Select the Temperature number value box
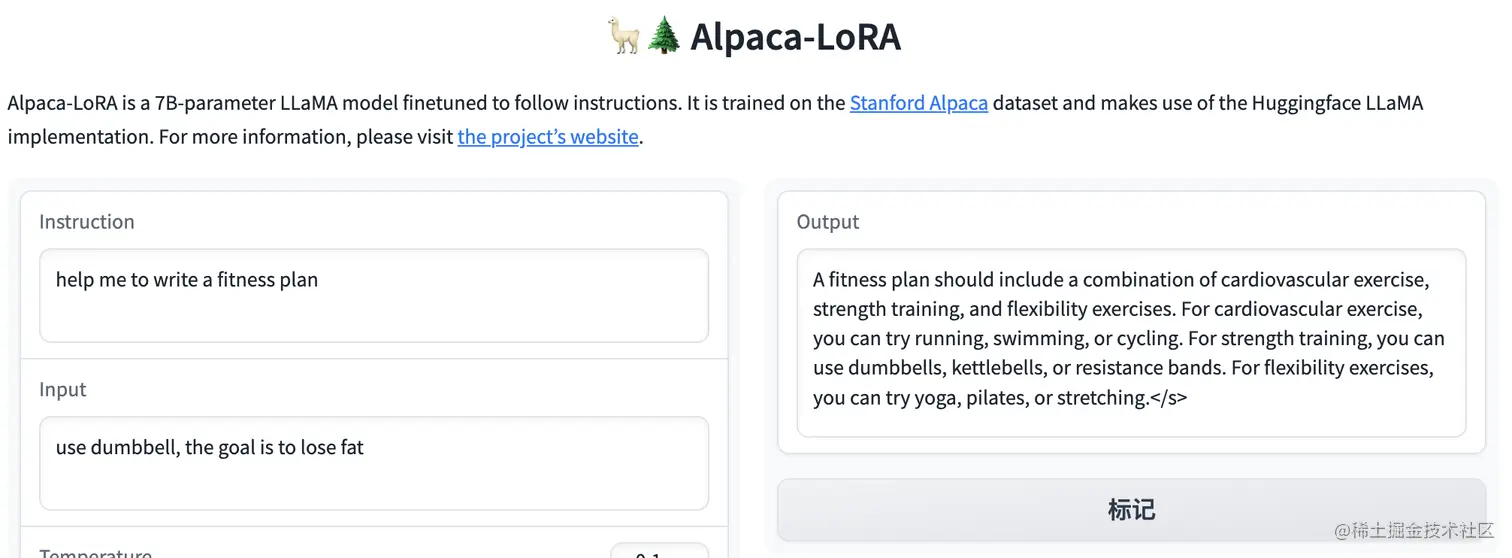The width and height of the screenshot is (1512, 558). (658, 552)
